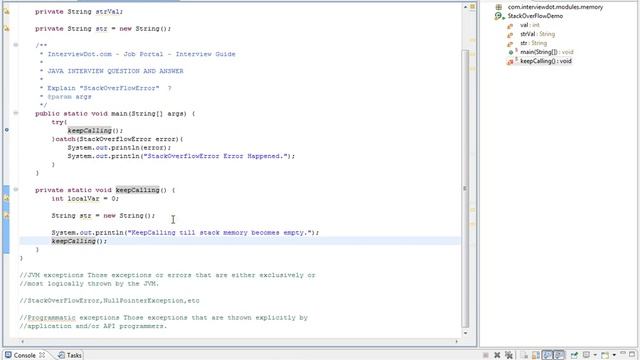Click editor vertical scrollbar down arrow
Viewport: 640px width, 360px height.
(x=465, y=333)
